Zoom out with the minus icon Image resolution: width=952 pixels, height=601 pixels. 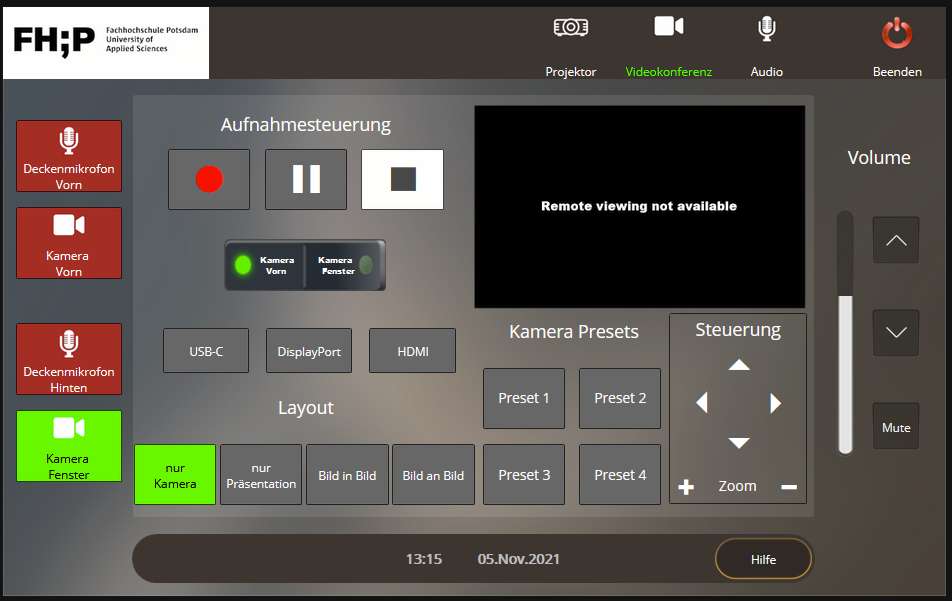pos(789,487)
